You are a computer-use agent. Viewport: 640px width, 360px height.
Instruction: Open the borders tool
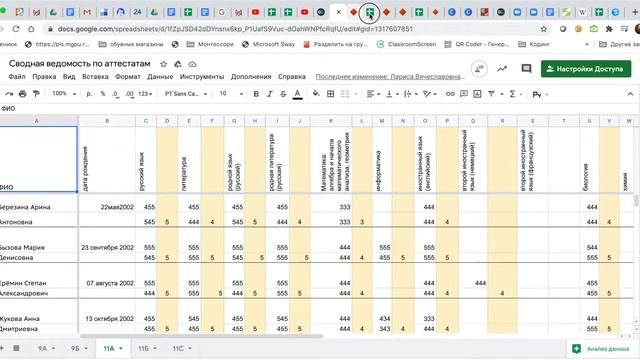(x=331, y=94)
